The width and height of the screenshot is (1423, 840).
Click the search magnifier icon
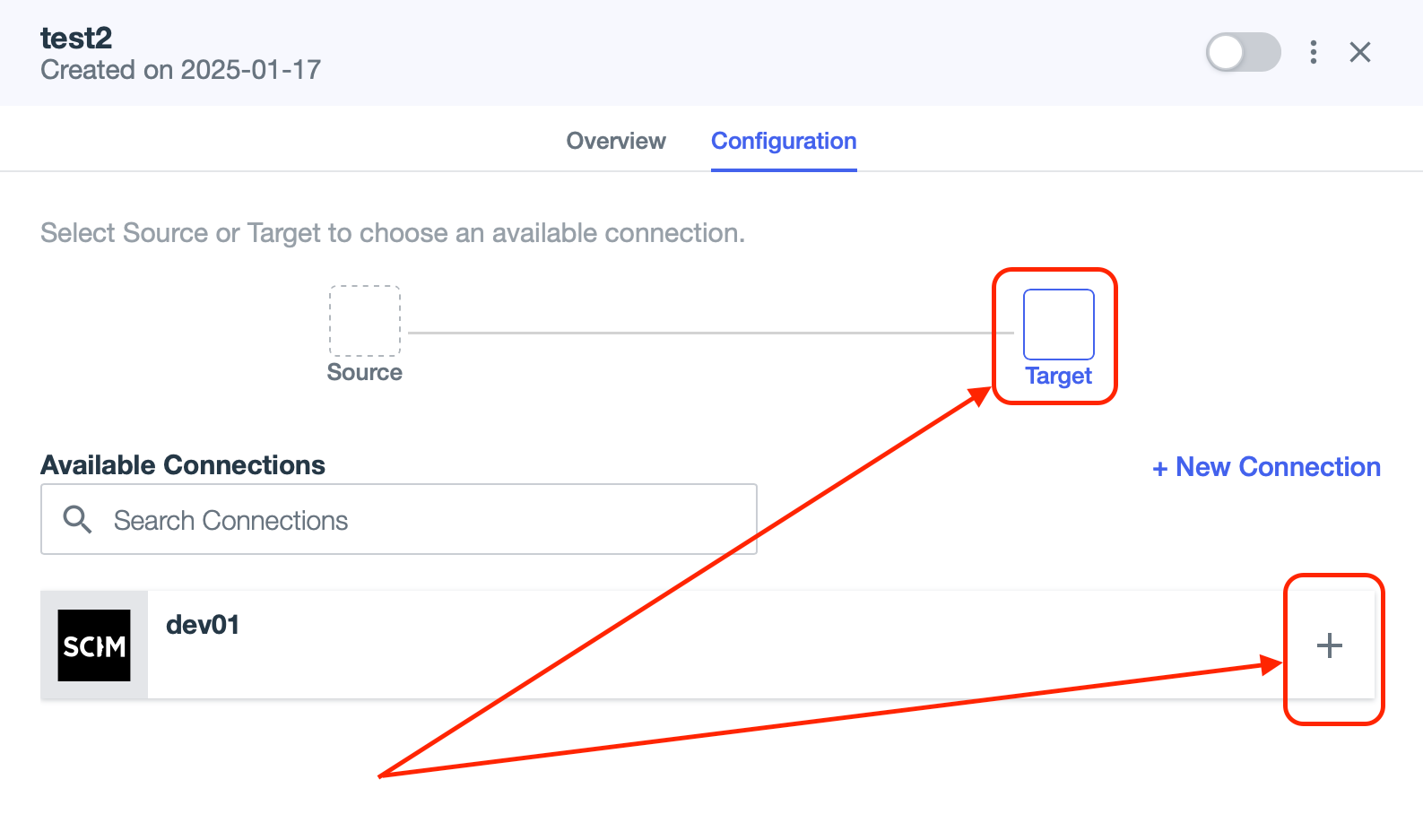pos(77,519)
